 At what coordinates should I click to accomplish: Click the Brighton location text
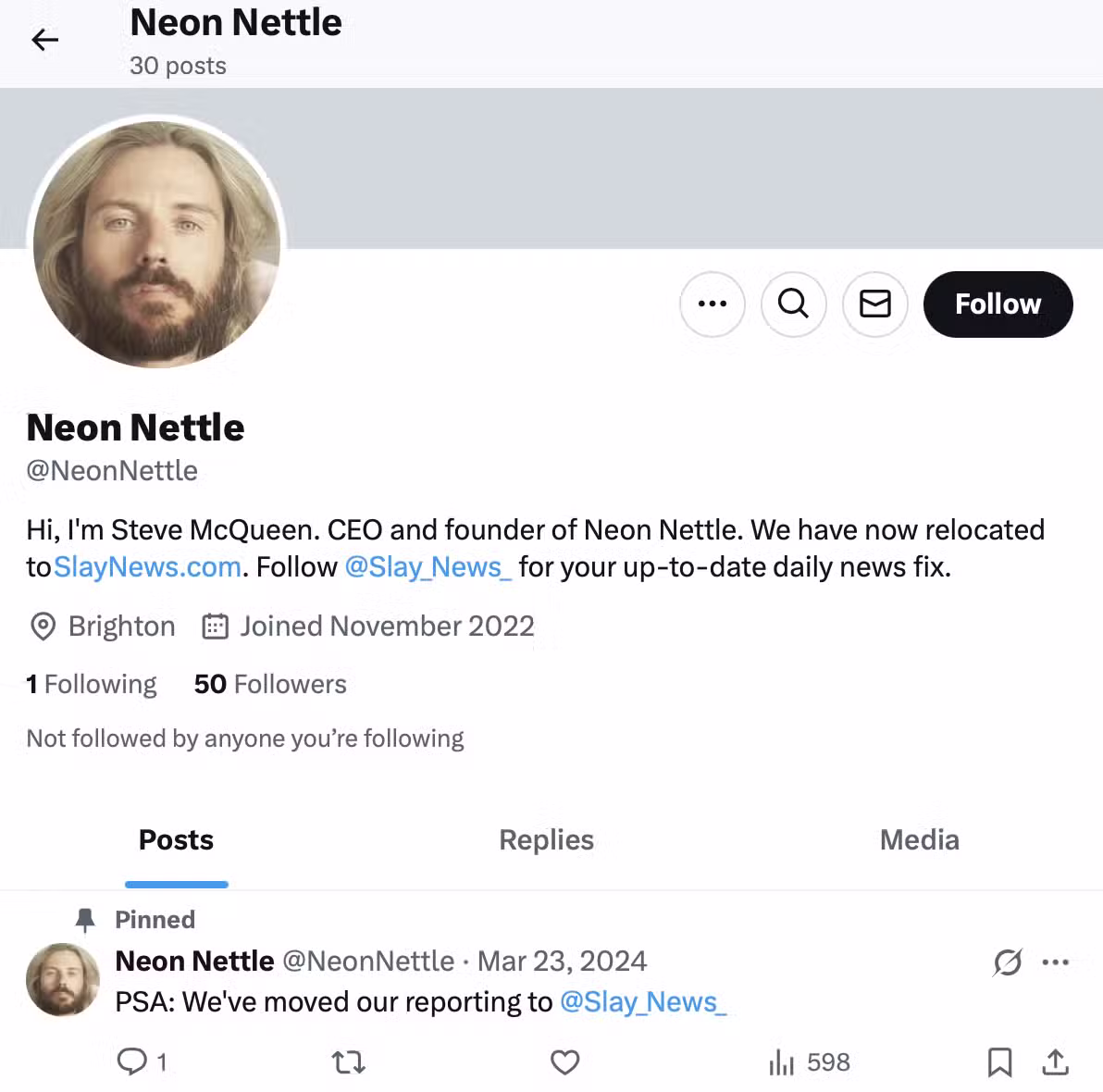pos(122,627)
